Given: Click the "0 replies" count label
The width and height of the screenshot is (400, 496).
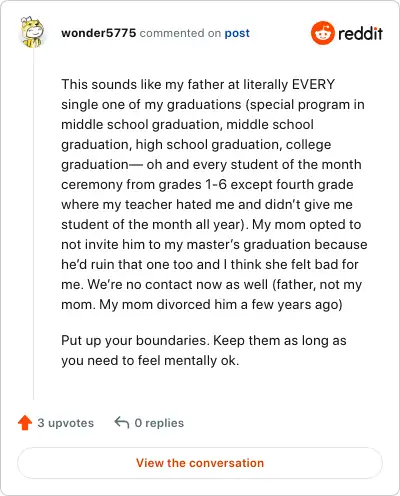Looking at the screenshot, I should pyautogui.click(x=159, y=423).
